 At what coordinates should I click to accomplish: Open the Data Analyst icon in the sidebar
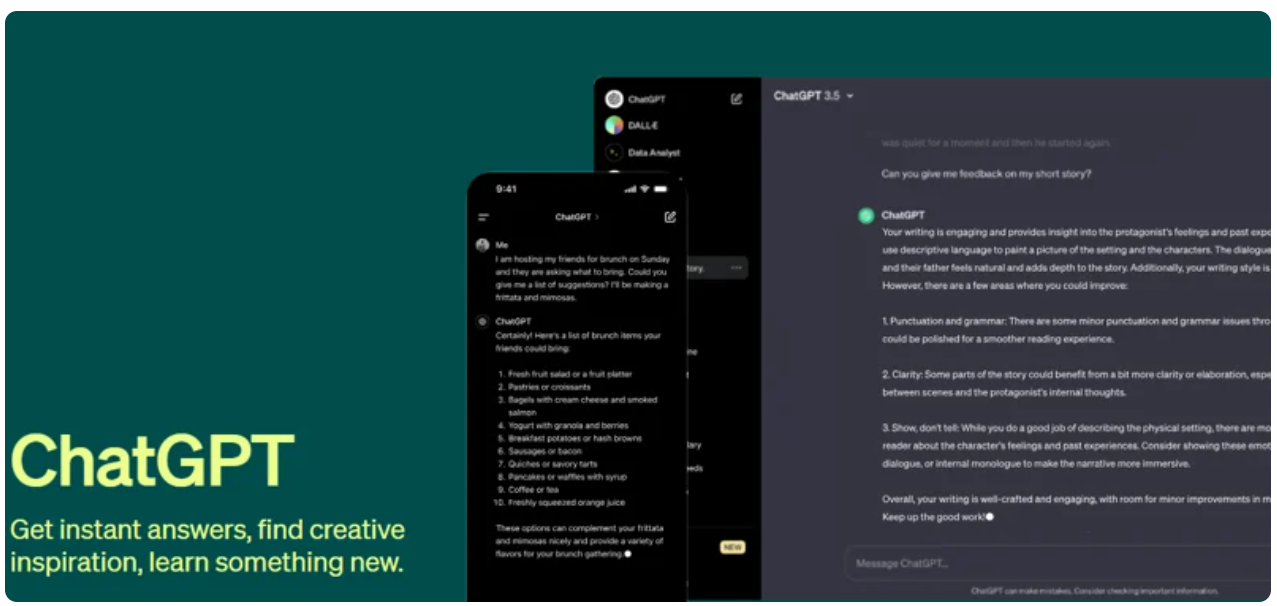[614, 153]
